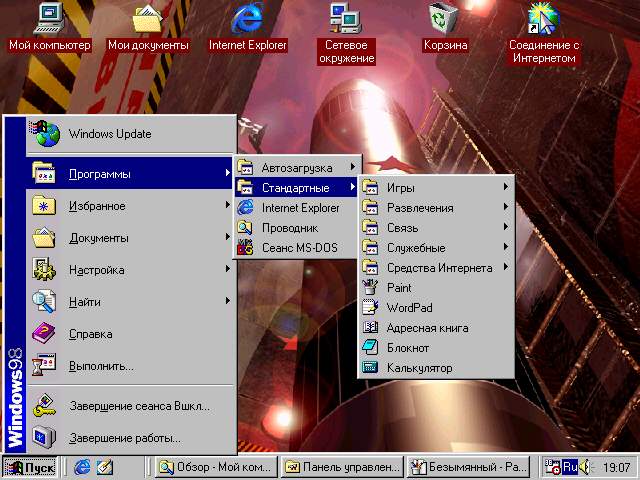Image resolution: width=640 pixels, height=480 pixels.
Task: Select Стандартные menu entry
Action: [296, 187]
